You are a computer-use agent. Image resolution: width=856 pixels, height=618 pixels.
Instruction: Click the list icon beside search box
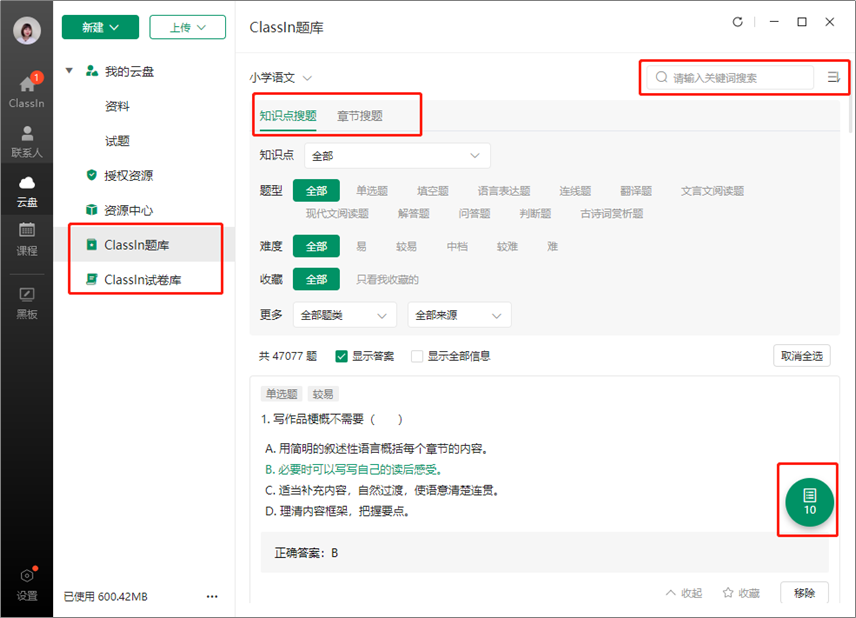tap(833, 78)
